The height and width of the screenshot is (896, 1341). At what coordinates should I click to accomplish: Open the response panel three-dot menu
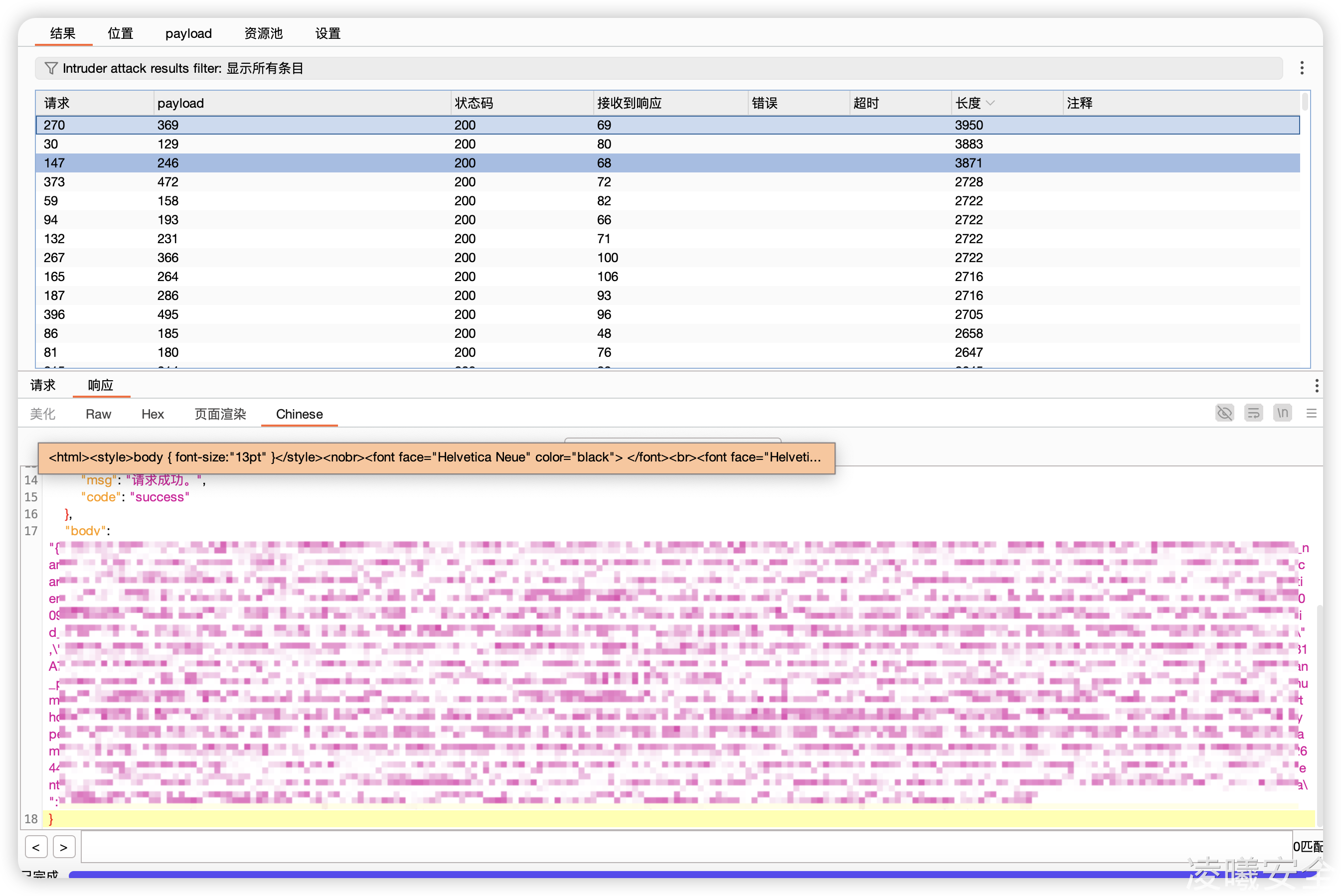coord(1317,386)
